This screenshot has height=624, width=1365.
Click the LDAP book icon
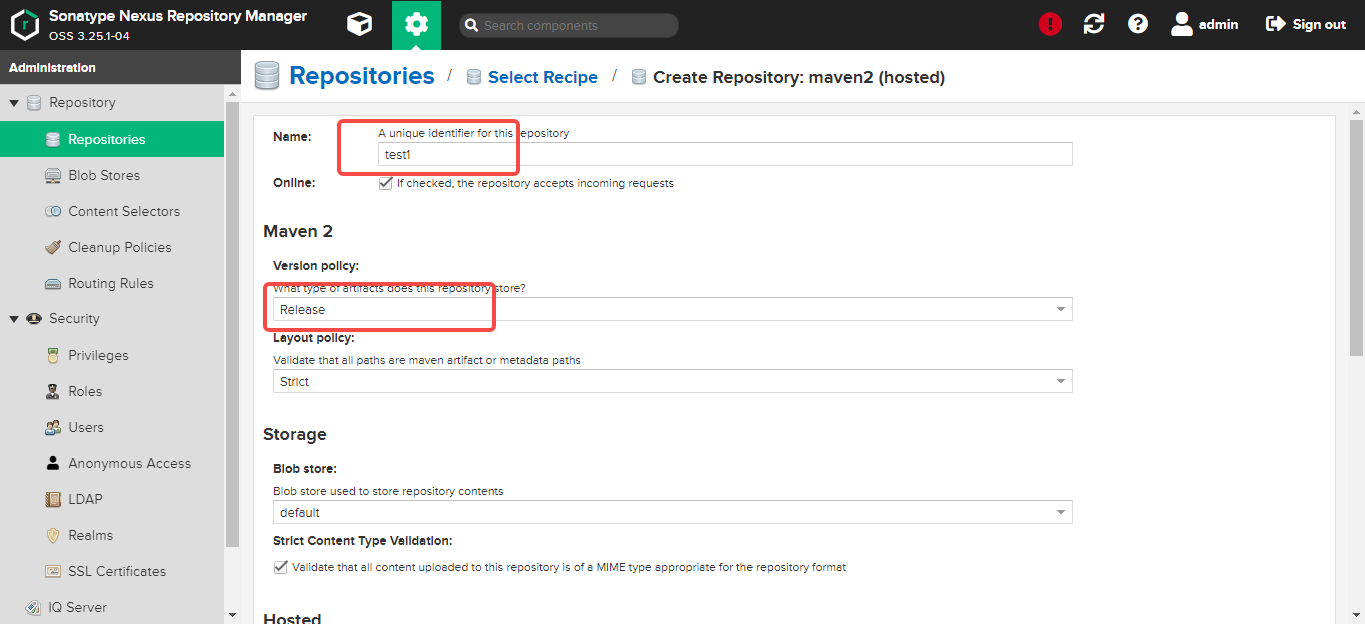53,500
